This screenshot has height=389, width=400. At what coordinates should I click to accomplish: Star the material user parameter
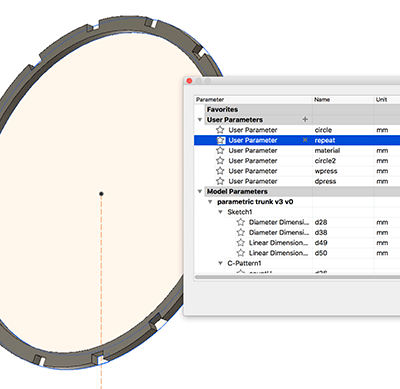click(x=220, y=150)
